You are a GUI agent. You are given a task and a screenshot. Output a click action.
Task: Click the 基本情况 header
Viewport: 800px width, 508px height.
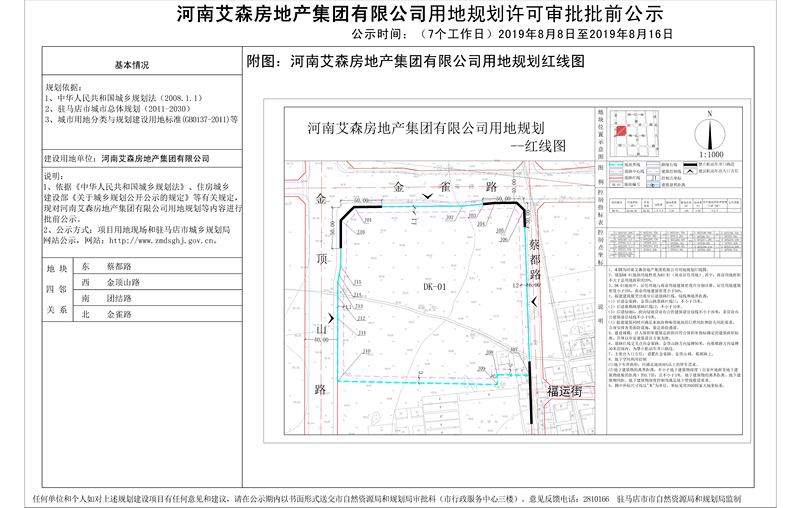(x=132, y=65)
